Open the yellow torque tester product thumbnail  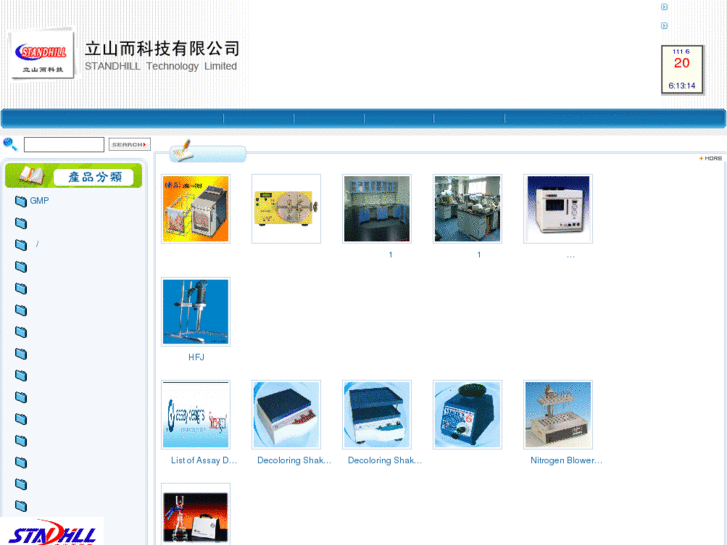286,209
